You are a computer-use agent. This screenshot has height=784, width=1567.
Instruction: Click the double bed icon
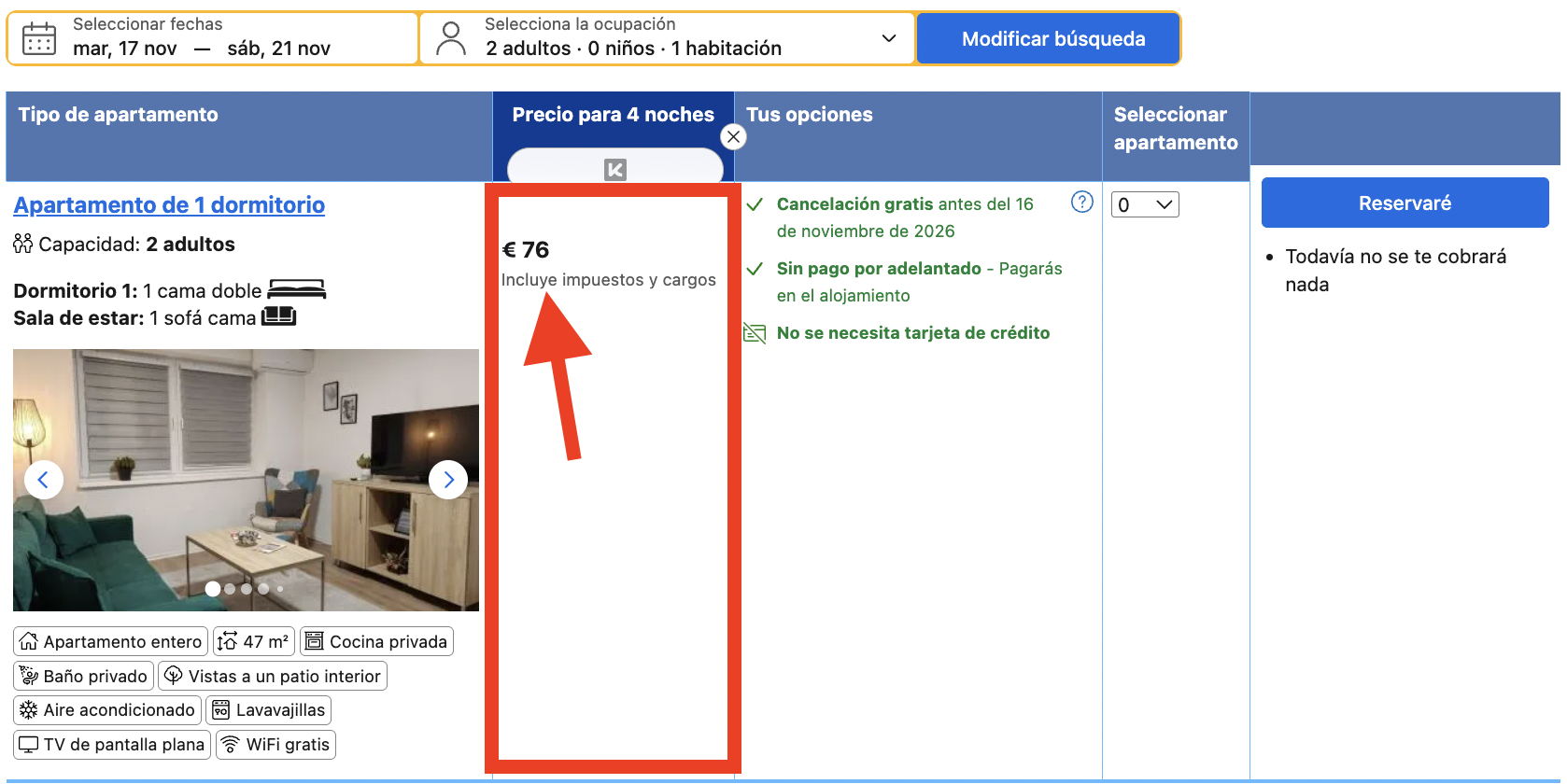pyautogui.click(x=297, y=289)
